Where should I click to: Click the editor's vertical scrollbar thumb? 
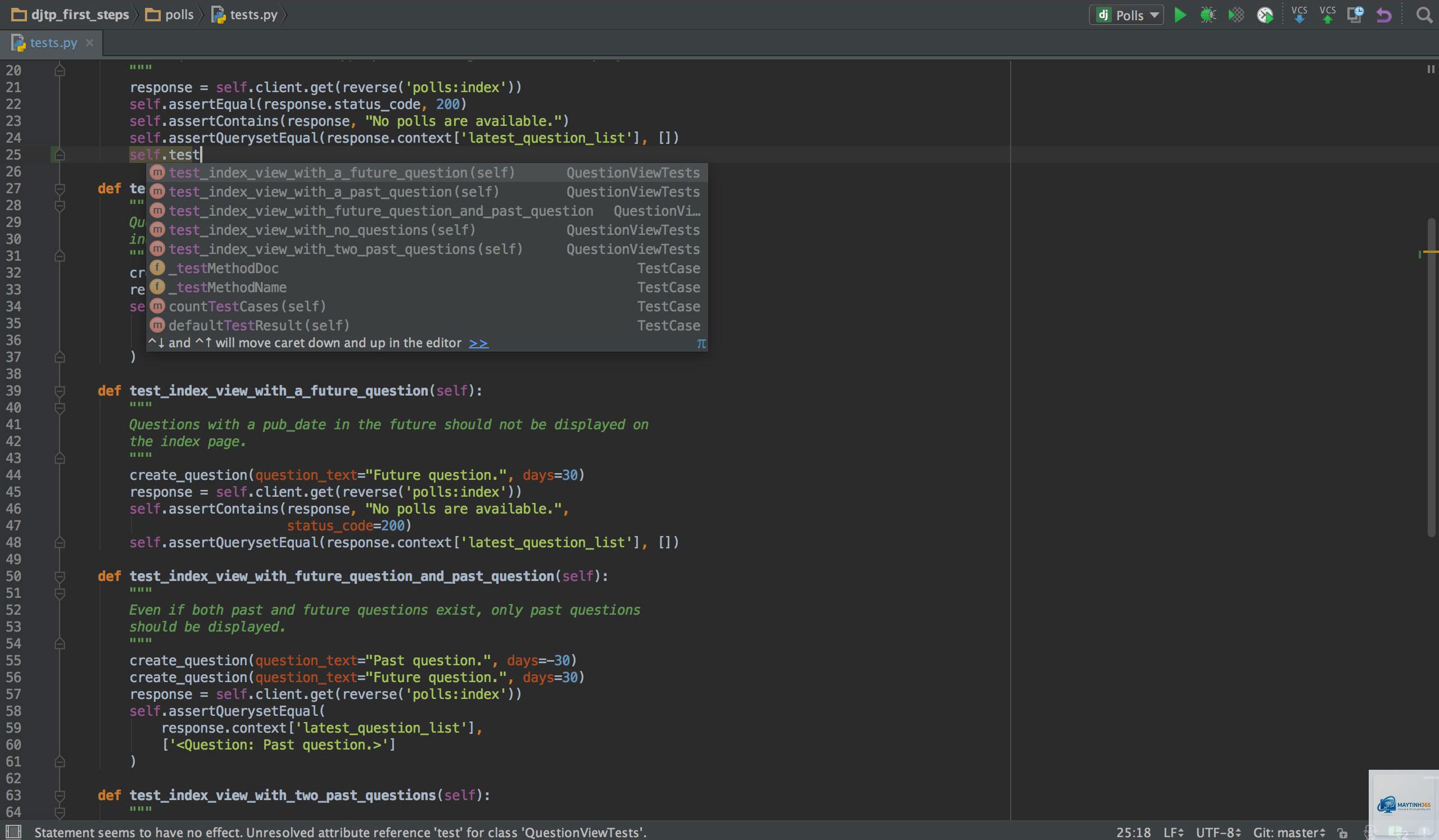tap(1431, 377)
